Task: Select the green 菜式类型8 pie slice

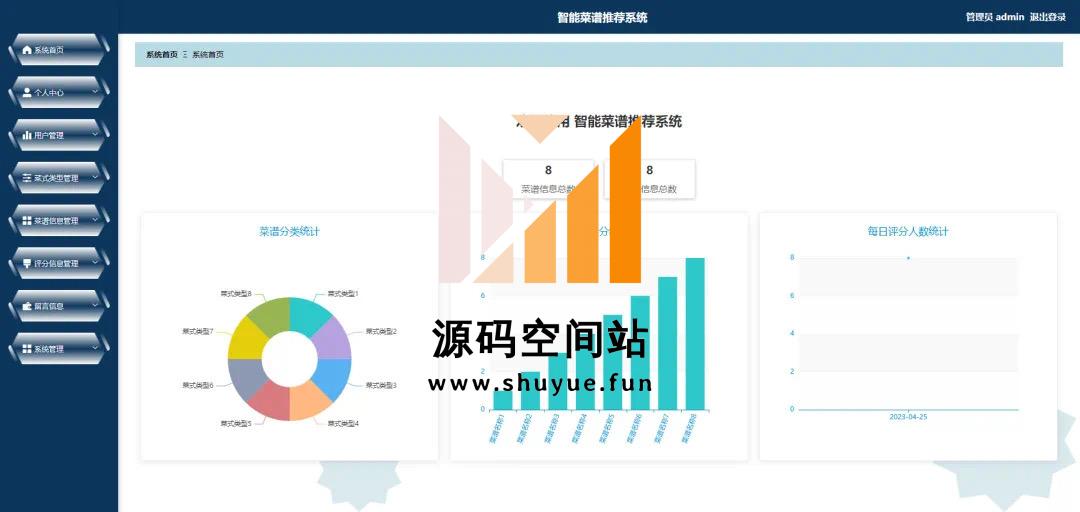Action: [x=271, y=318]
